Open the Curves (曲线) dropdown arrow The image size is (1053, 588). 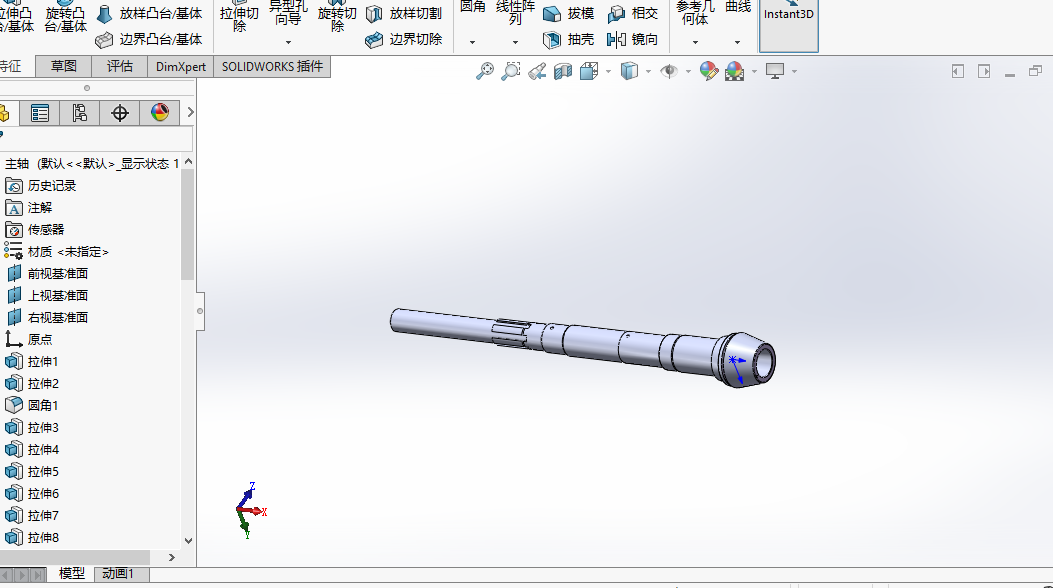[x=737, y=42]
